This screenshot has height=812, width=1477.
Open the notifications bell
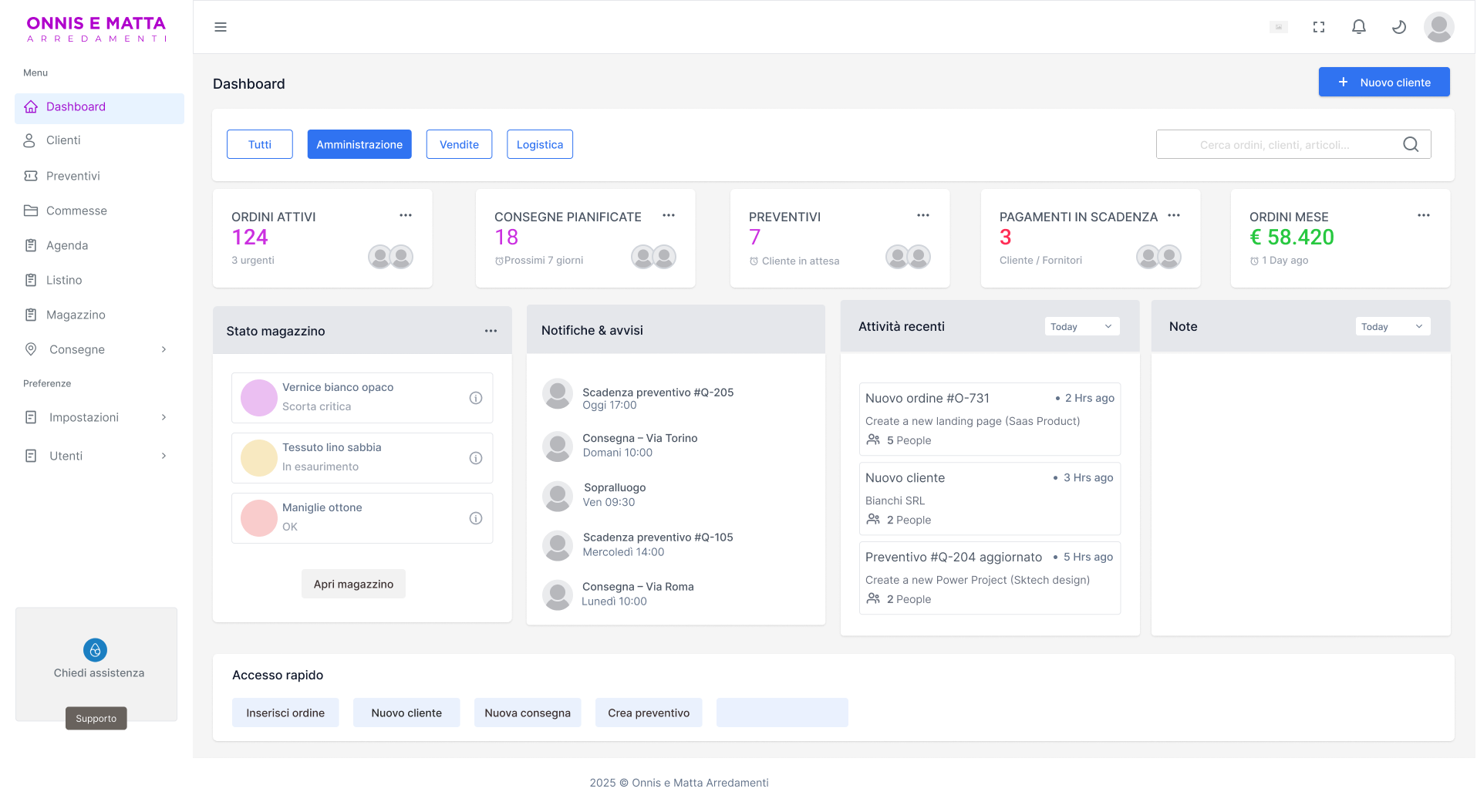(1358, 27)
